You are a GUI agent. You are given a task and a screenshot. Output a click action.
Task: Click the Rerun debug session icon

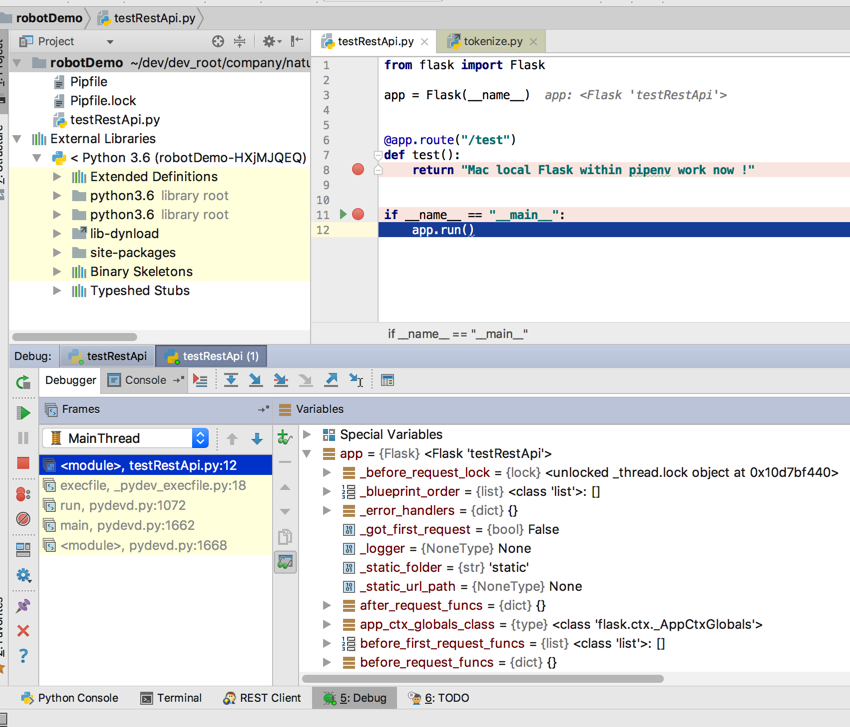click(23, 382)
